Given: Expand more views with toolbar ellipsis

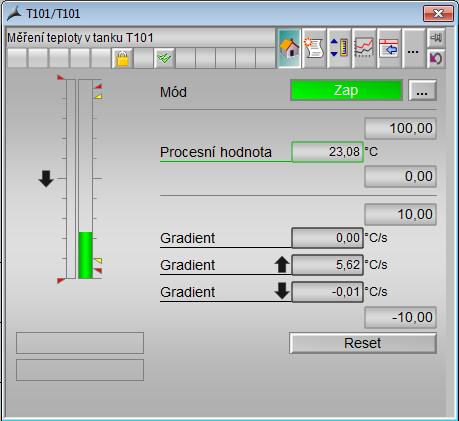Looking at the screenshot, I should point(413,48).
